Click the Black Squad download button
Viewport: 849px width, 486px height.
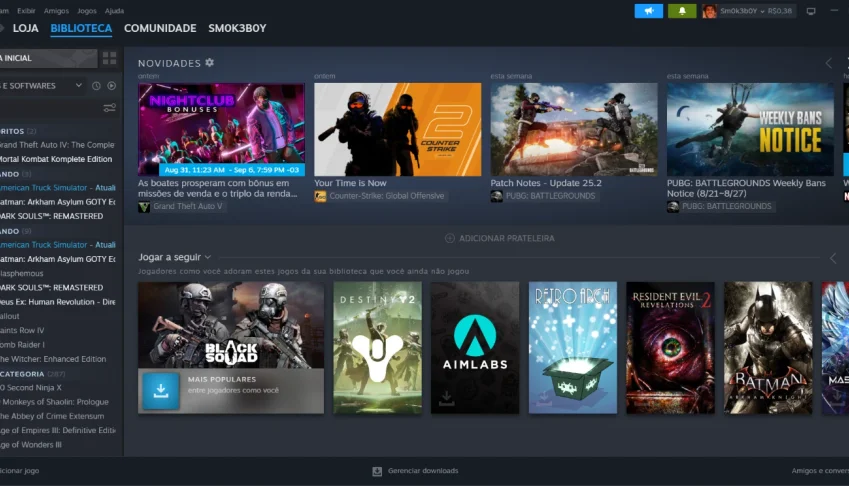pos(161,391)
